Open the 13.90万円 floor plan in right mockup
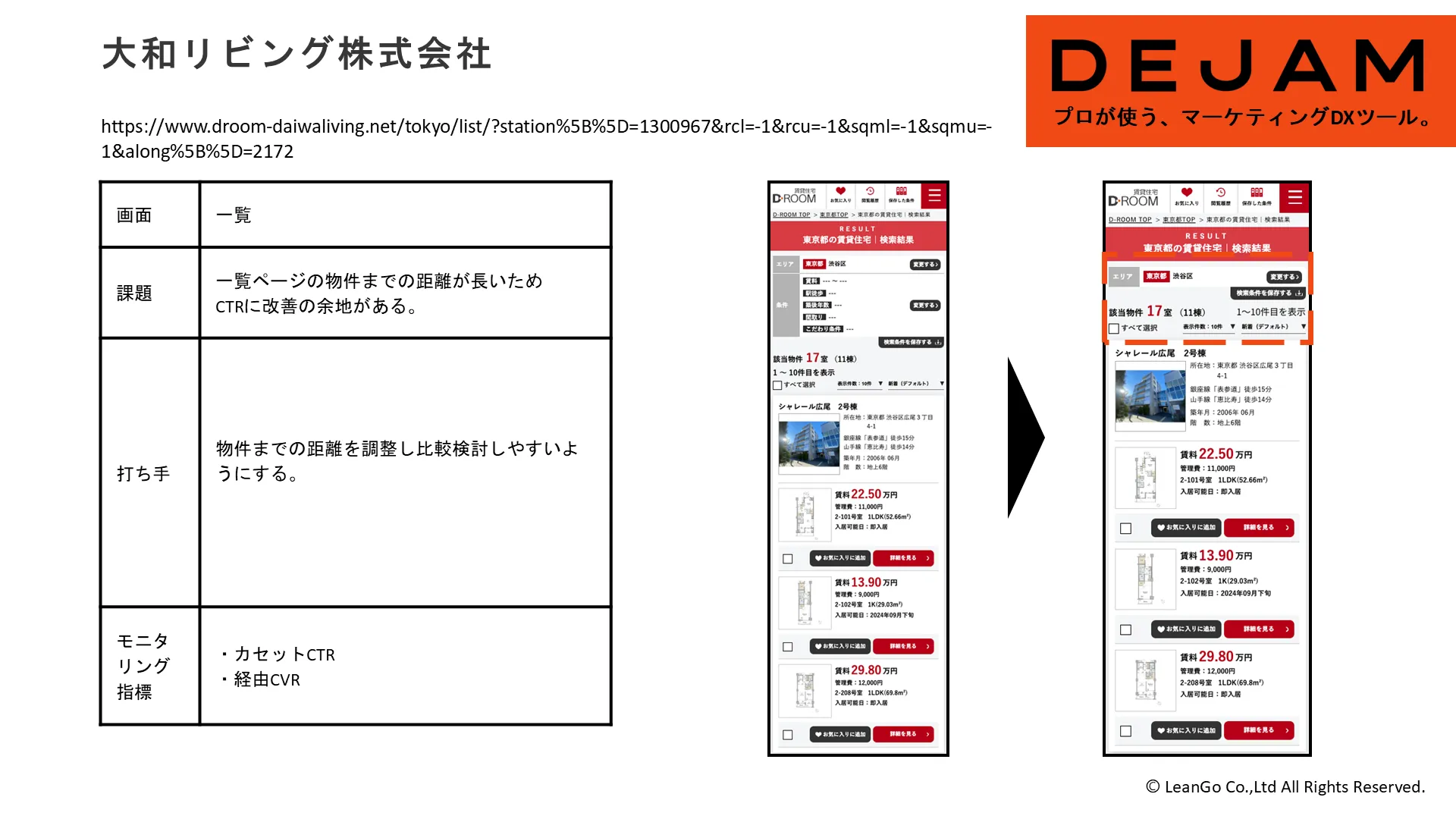Image resolution: width=1456 pixels, height=819 pixels. (x=1145, y=579)
